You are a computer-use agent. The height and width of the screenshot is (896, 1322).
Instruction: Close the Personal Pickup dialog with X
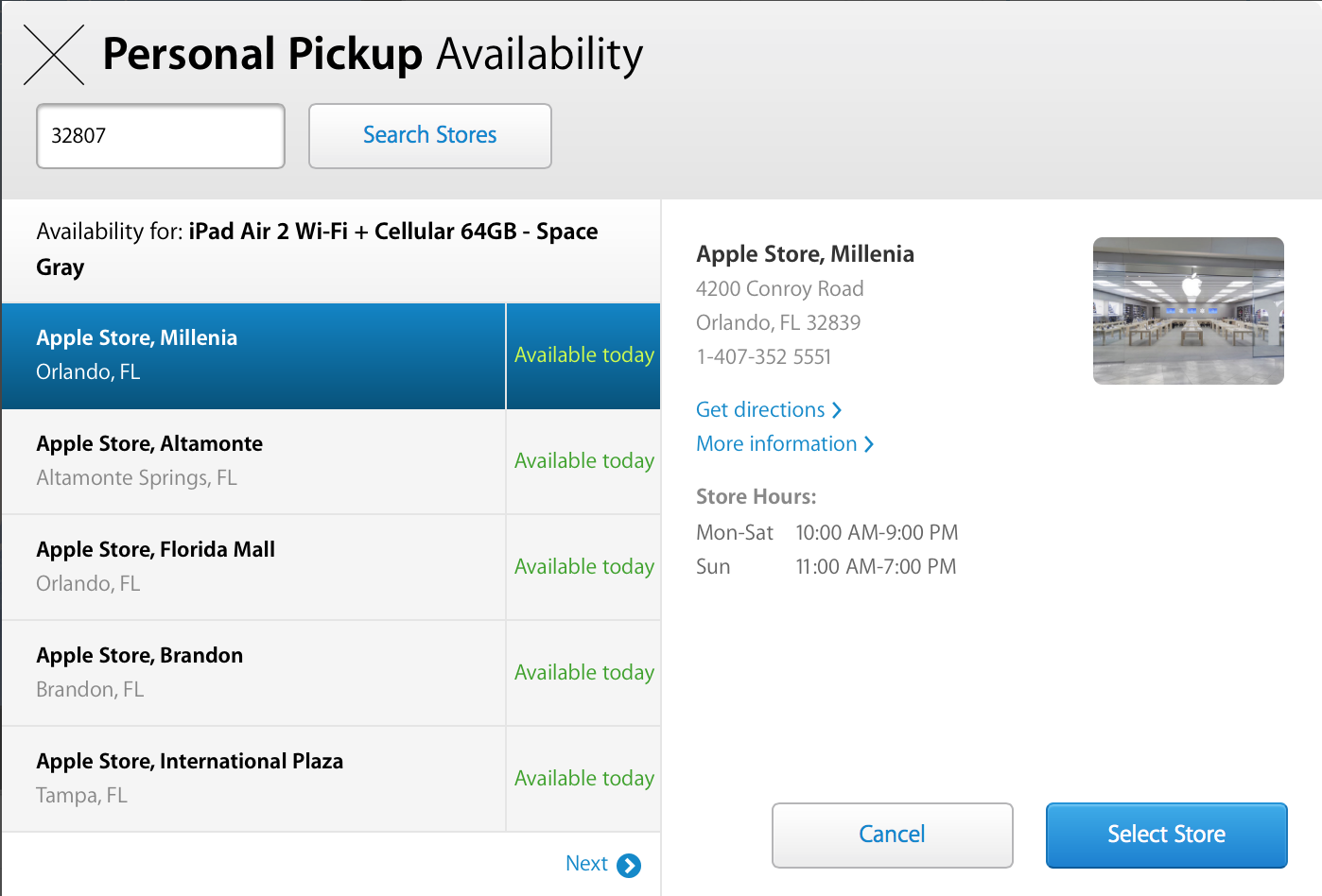click(54, 56)
